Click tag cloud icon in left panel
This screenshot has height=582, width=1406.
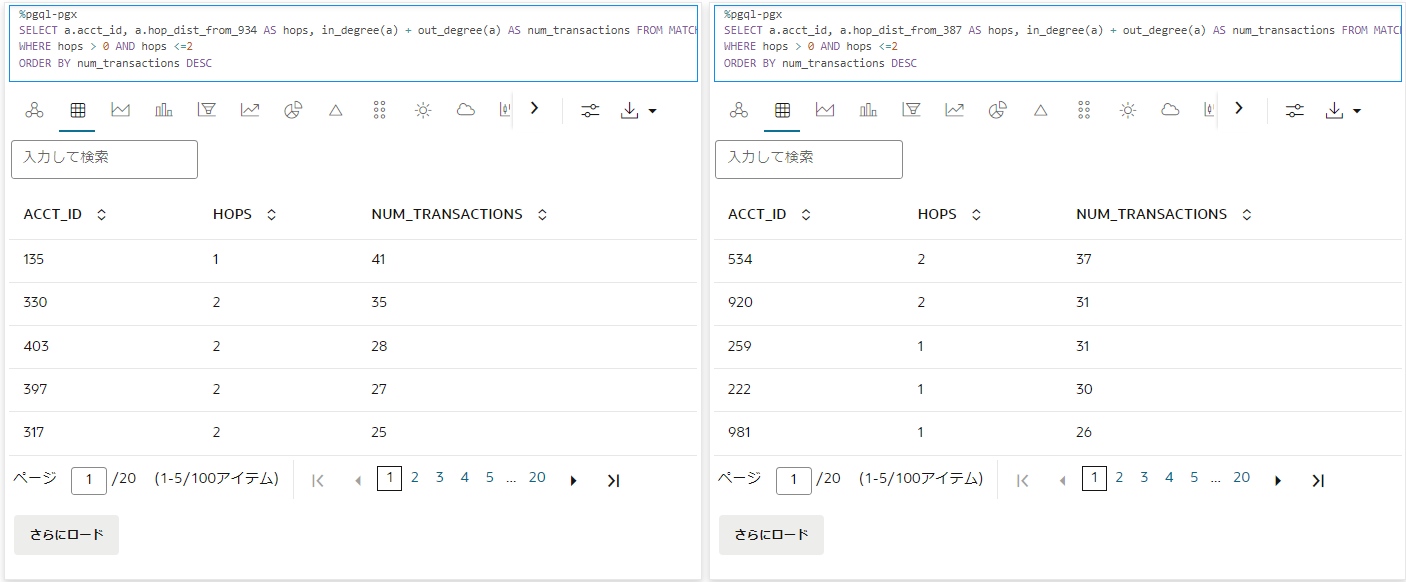coord(465,110)
